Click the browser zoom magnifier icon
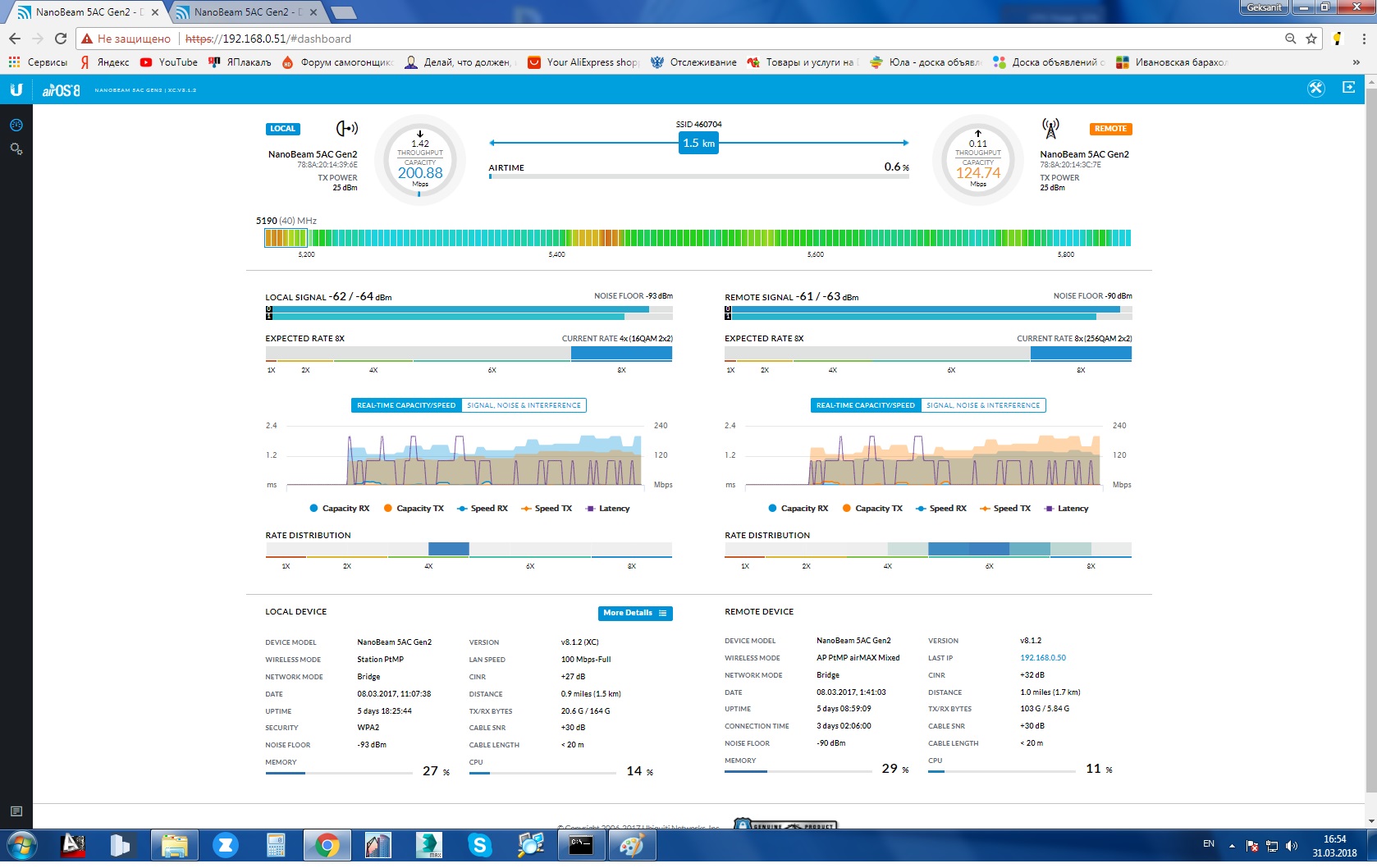The image size is (1377, 868). pyautogui.click(x=1290, y=39)
